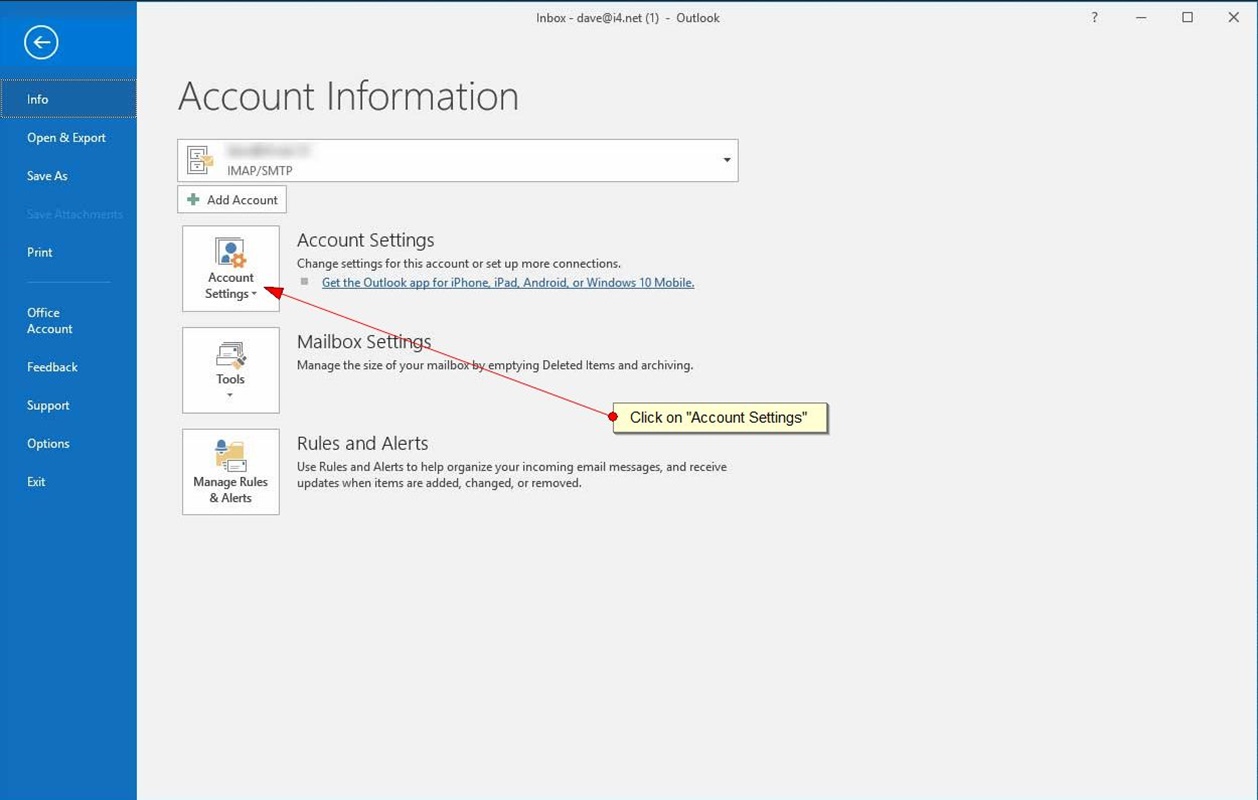Click the help question mark icon
This screenshot has width=1258, height=800.
point(1095,17)
